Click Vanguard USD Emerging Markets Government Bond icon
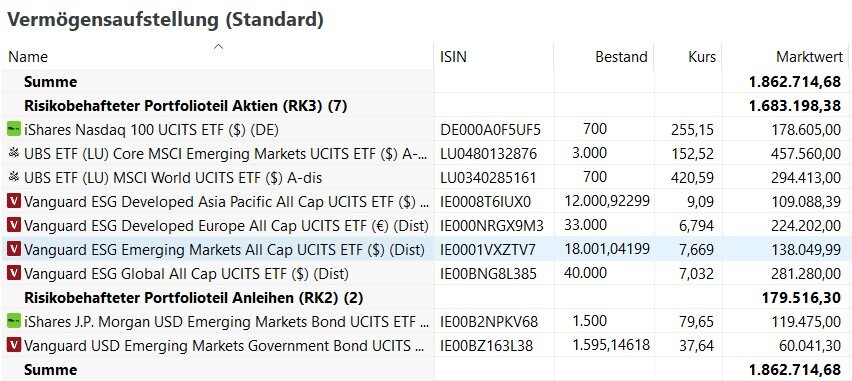The width and height of the screenshot is (852, 381). pyautogui.click(x=14, y=345)
